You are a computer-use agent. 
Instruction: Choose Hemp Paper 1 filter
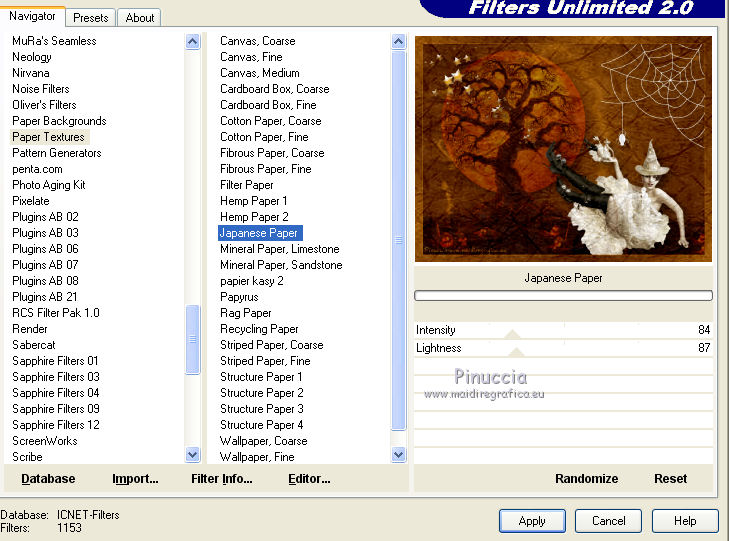tap(253, 201)
